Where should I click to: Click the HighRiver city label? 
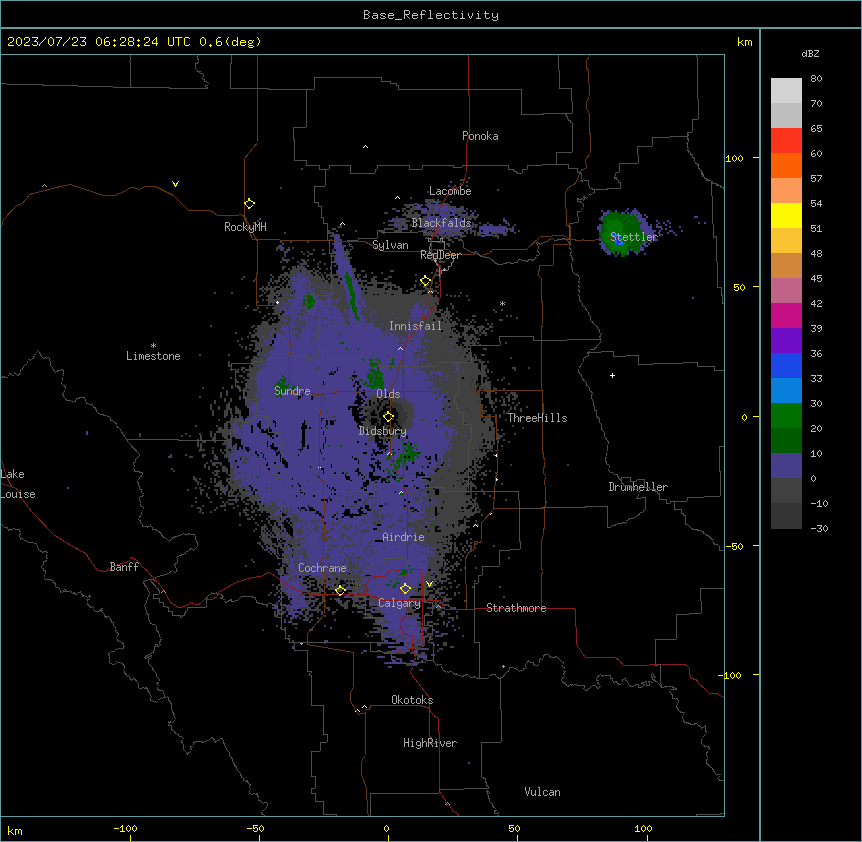tap(430, 743)
